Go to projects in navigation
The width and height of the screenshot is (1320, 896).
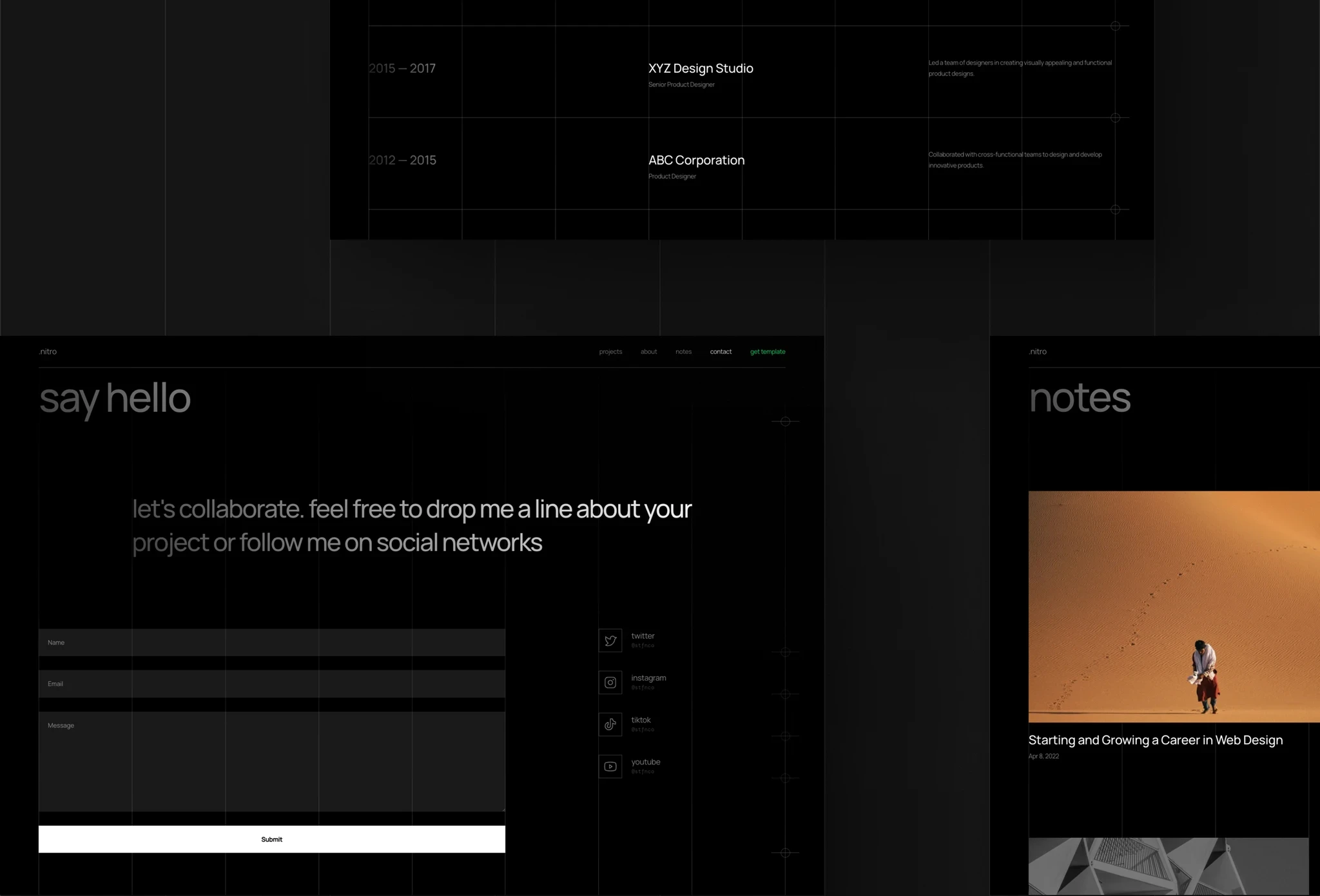click(610, 352)
